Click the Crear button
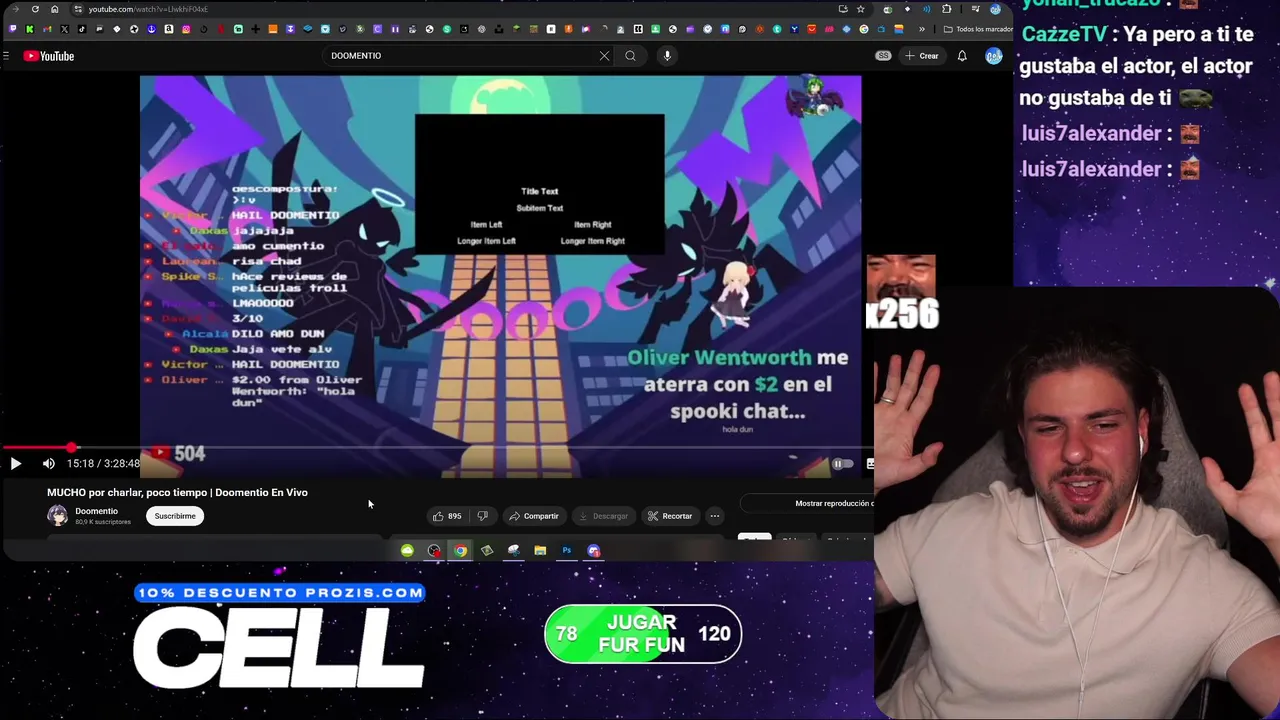 [922, 56]
